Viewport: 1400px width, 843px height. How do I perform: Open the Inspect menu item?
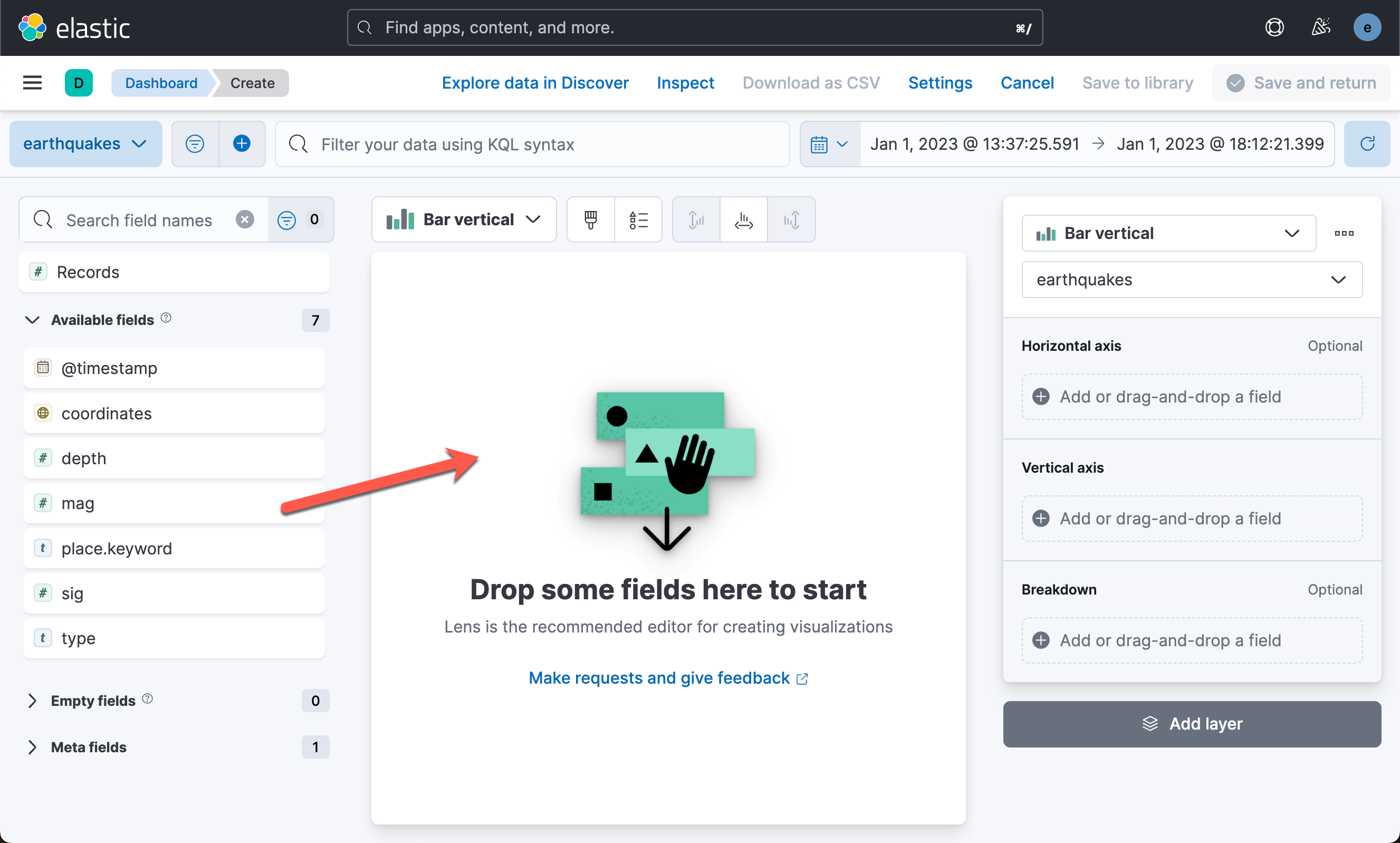pyautogui.click(x=685, y=83)
